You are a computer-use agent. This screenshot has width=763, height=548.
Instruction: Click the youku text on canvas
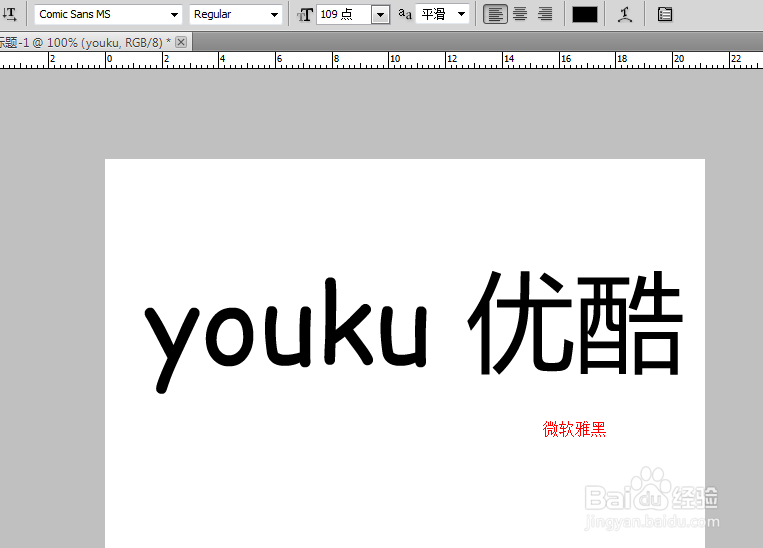pyautogui.click(x=286, y=335)
